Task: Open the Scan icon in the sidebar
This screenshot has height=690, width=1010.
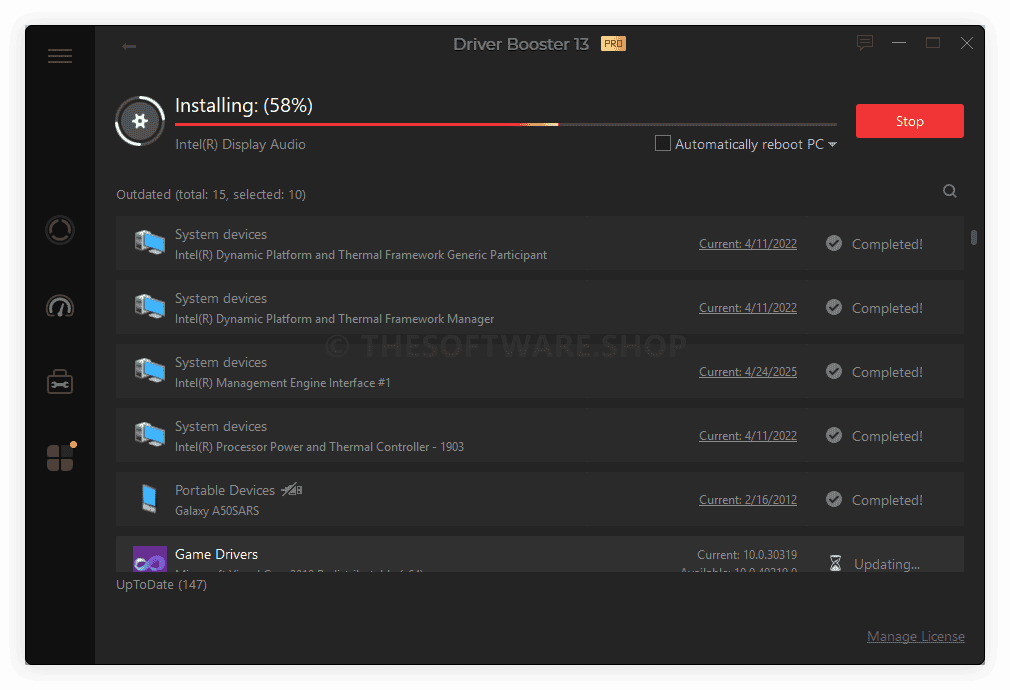Action: click(x=60, y=230)
